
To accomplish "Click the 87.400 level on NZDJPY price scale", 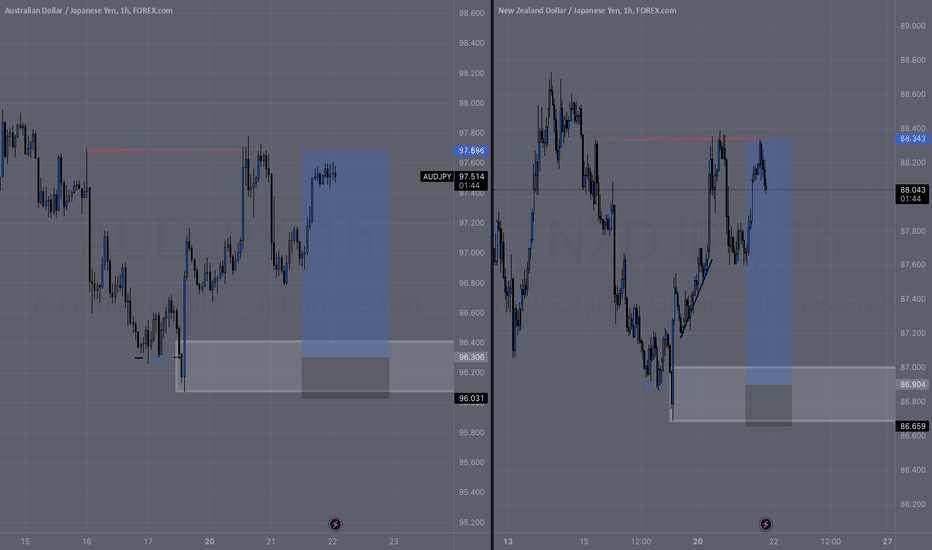I will [912, 299].
